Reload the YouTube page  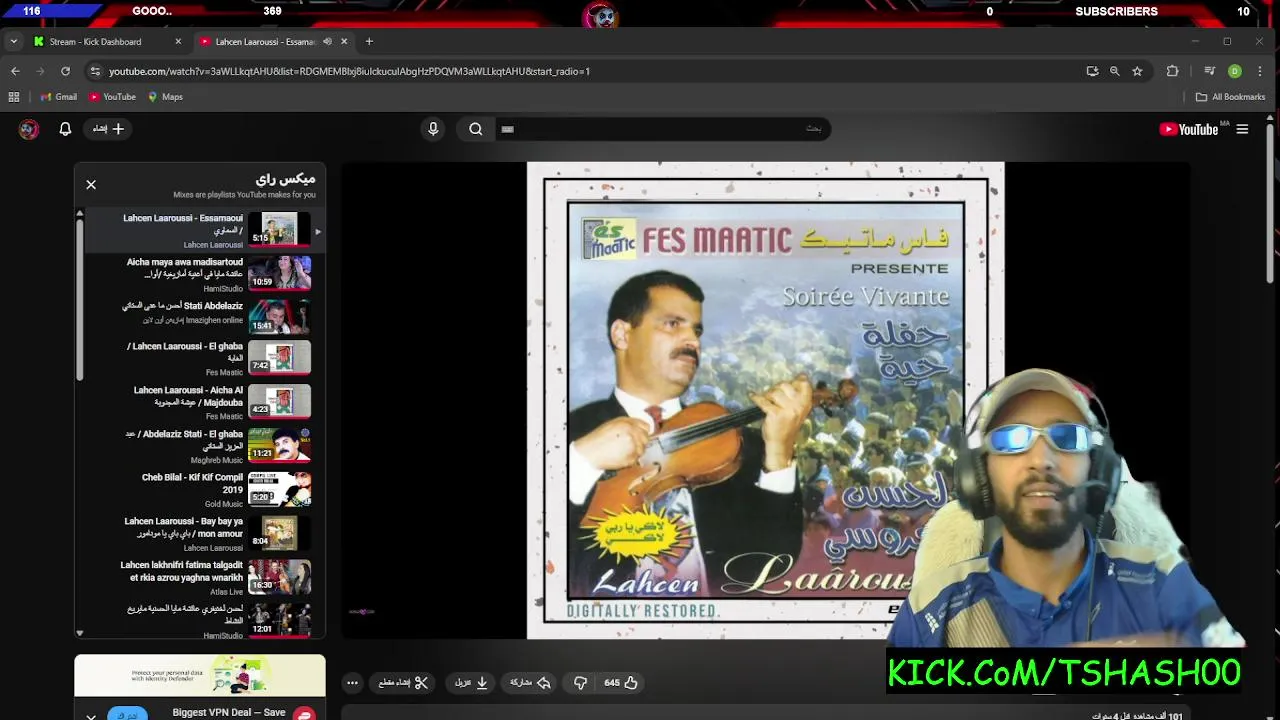[x=65, y=71]
